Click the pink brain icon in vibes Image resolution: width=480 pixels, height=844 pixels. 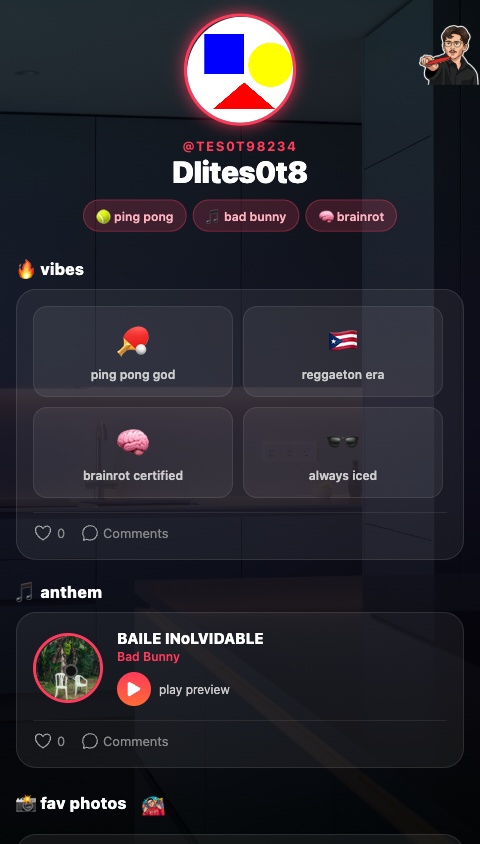(x=133, y=441)
